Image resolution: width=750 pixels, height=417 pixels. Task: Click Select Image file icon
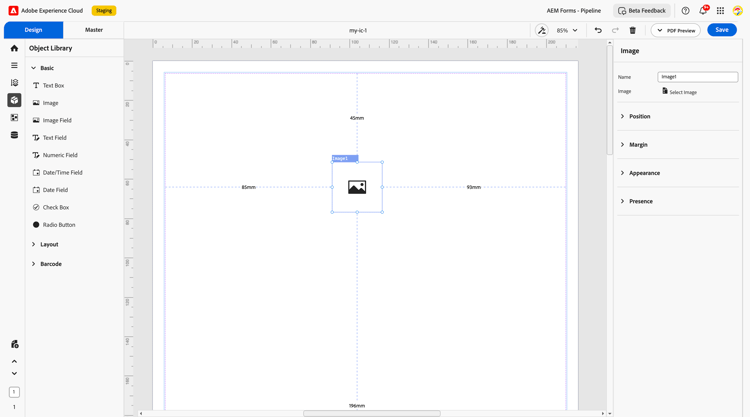pyautogui.click(x=665, y=91)
